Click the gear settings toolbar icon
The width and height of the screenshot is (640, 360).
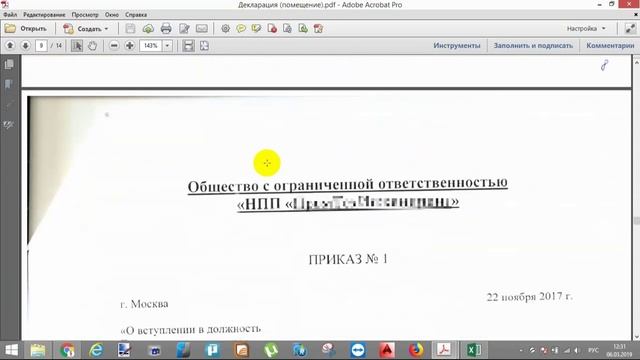tap(225, 29)
